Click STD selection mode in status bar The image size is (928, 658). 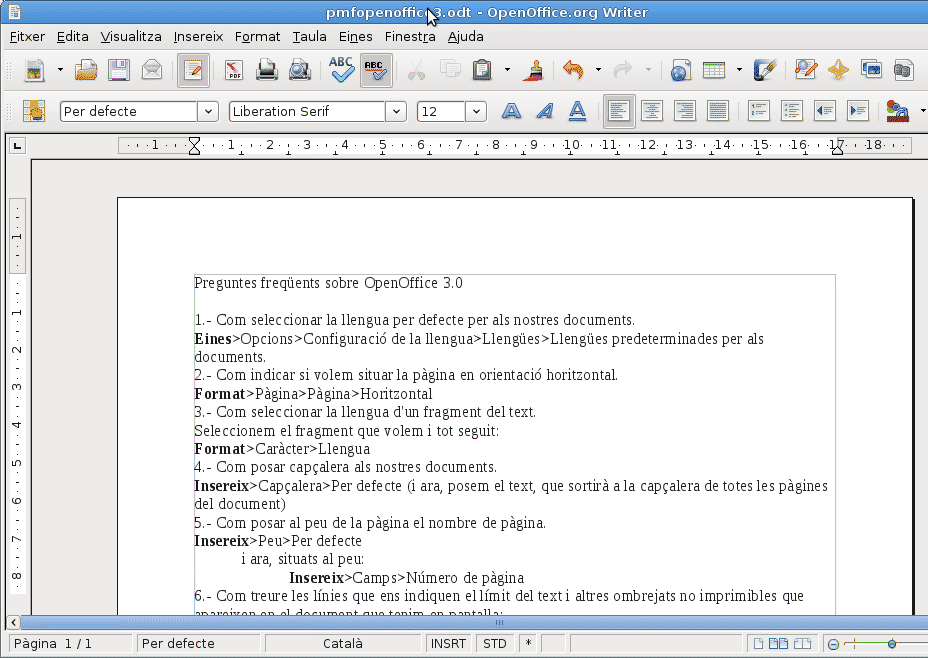495,644
